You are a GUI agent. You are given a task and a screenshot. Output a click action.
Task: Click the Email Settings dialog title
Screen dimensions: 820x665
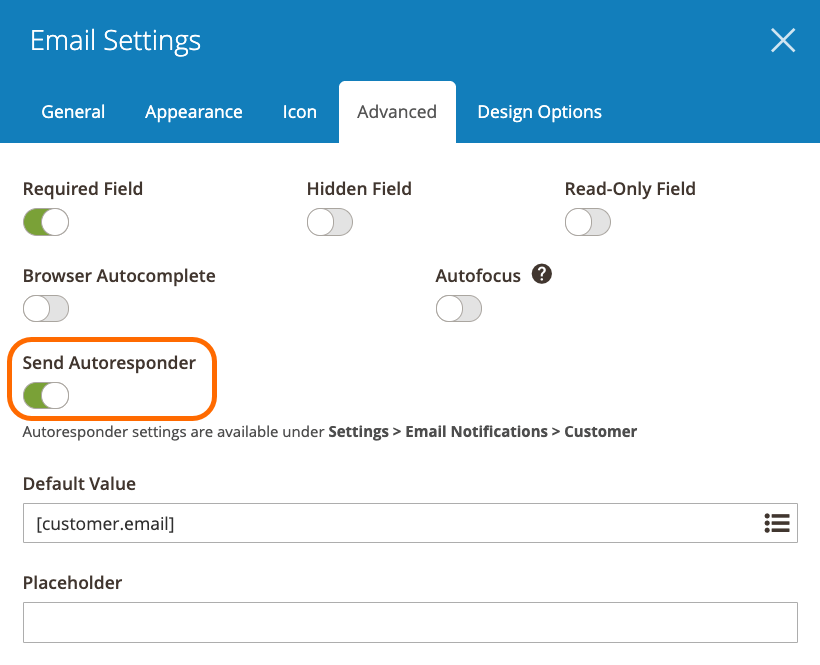click(x=114, y=40)
